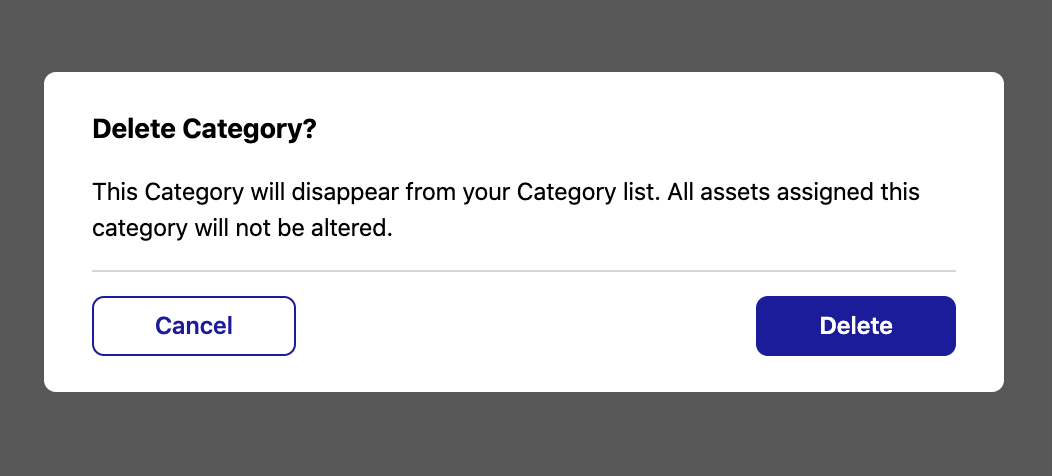Viewport: 1052px width, 476px height.
Task: Click the word "Category?" in the title
Action: [249, 130]
